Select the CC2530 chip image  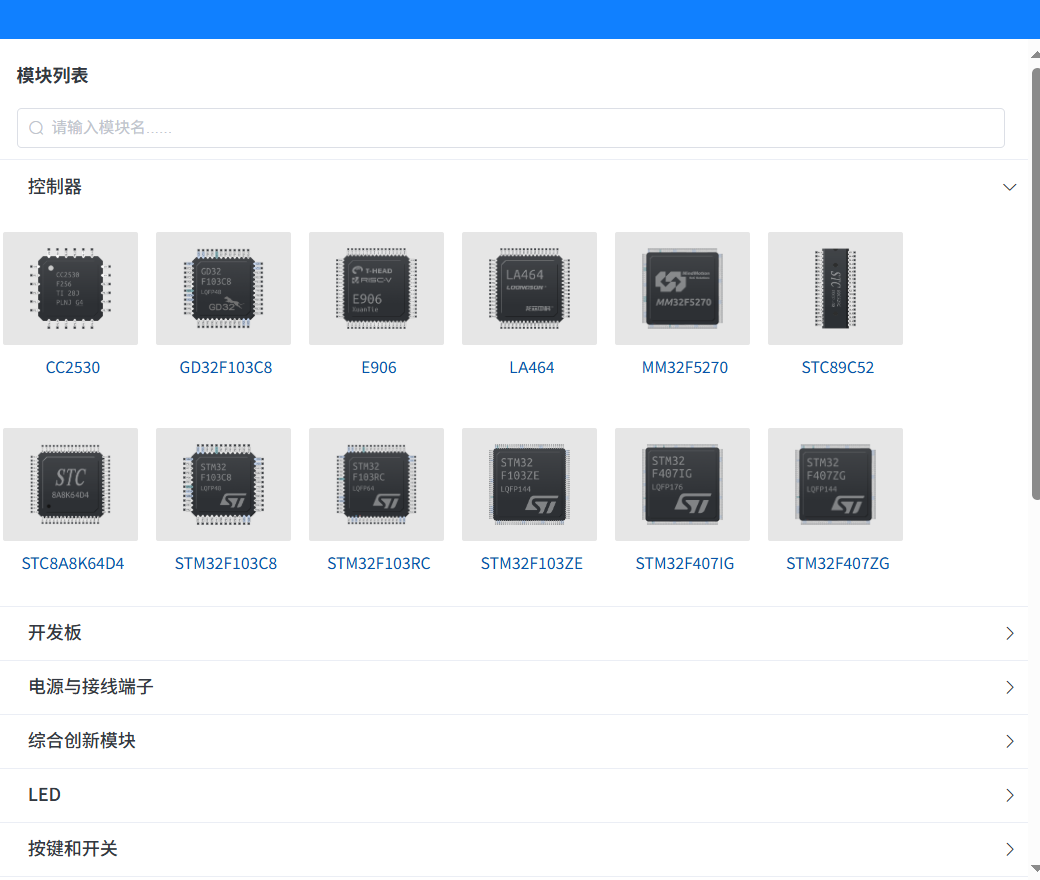(x=70, y=288)
